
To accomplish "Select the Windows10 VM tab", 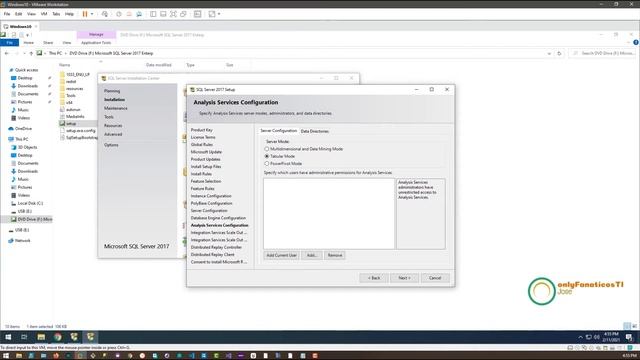I will point(20,27).
